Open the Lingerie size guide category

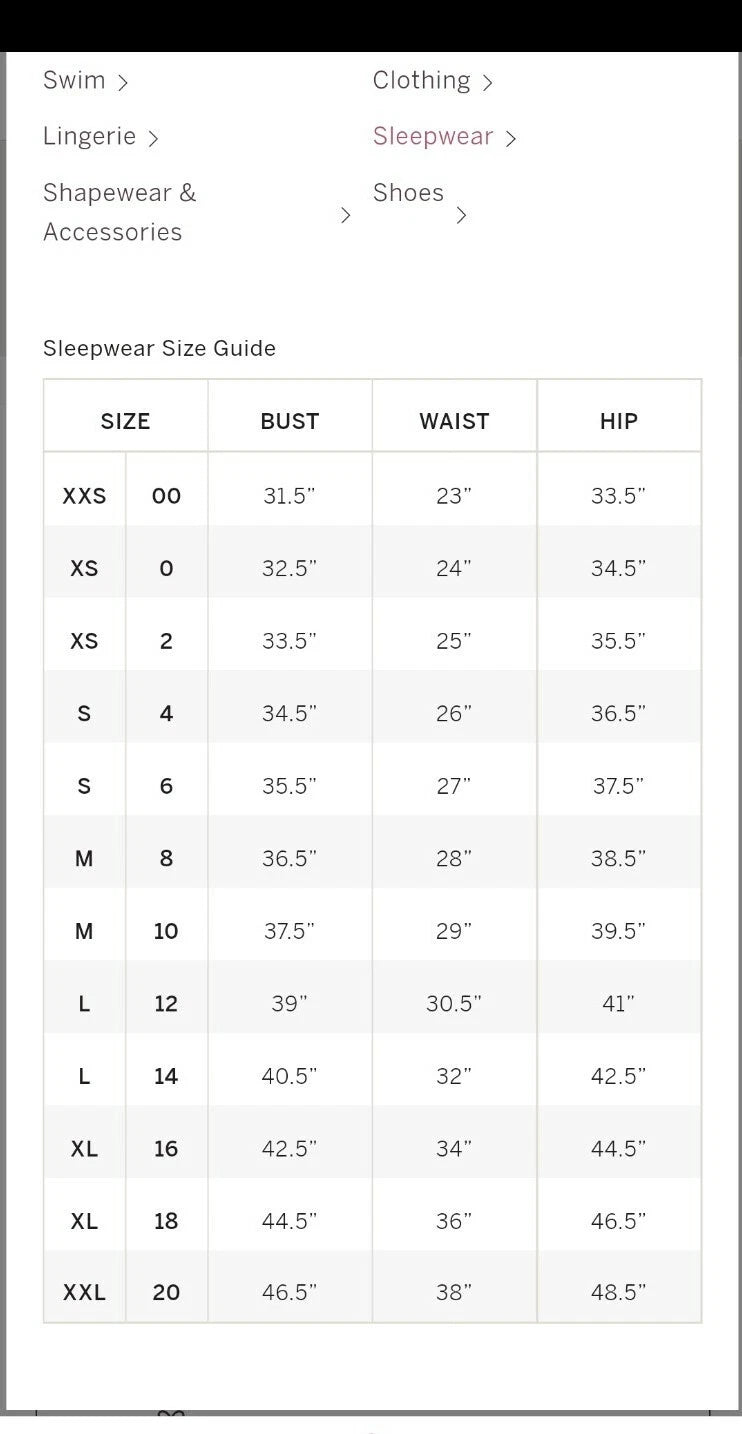[x=89, y=137]
